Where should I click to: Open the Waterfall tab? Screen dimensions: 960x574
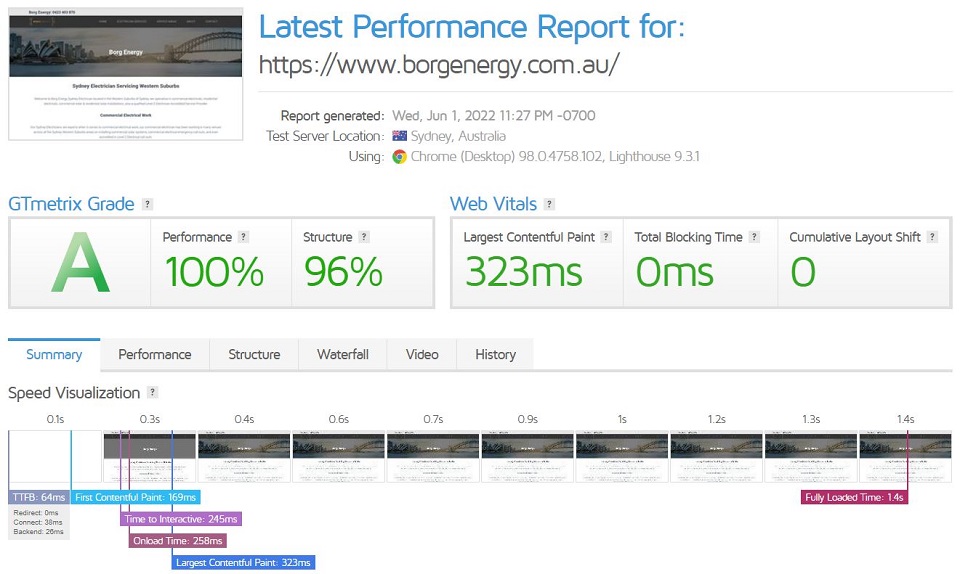tap(343, 354)
